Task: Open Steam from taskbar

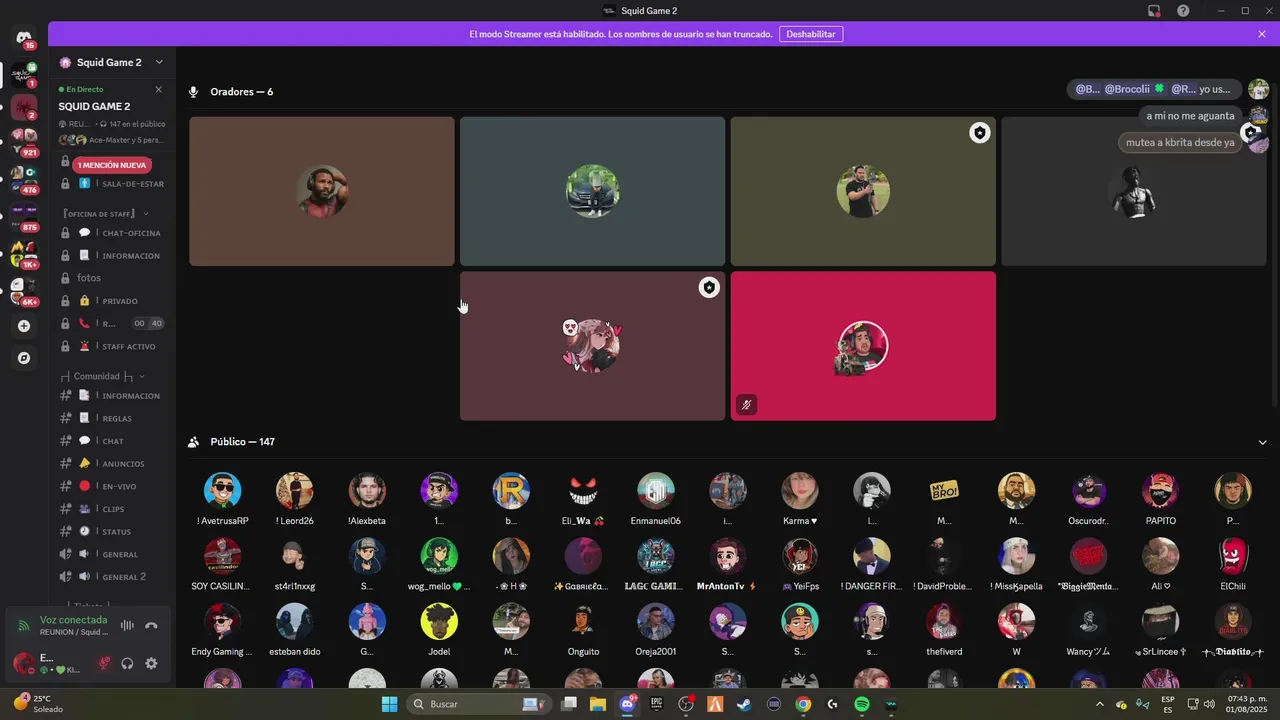Action: (744, 704)
